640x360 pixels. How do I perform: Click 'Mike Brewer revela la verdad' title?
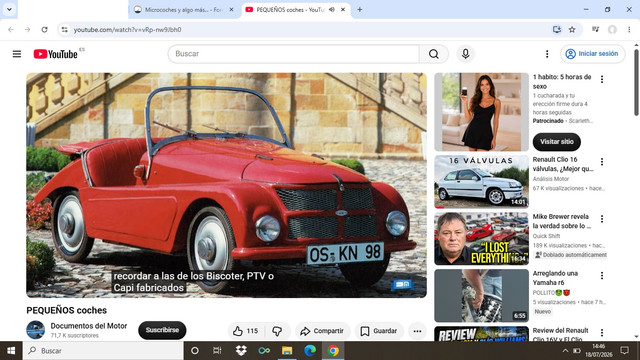pyautogui.click(x=562, y=221)
